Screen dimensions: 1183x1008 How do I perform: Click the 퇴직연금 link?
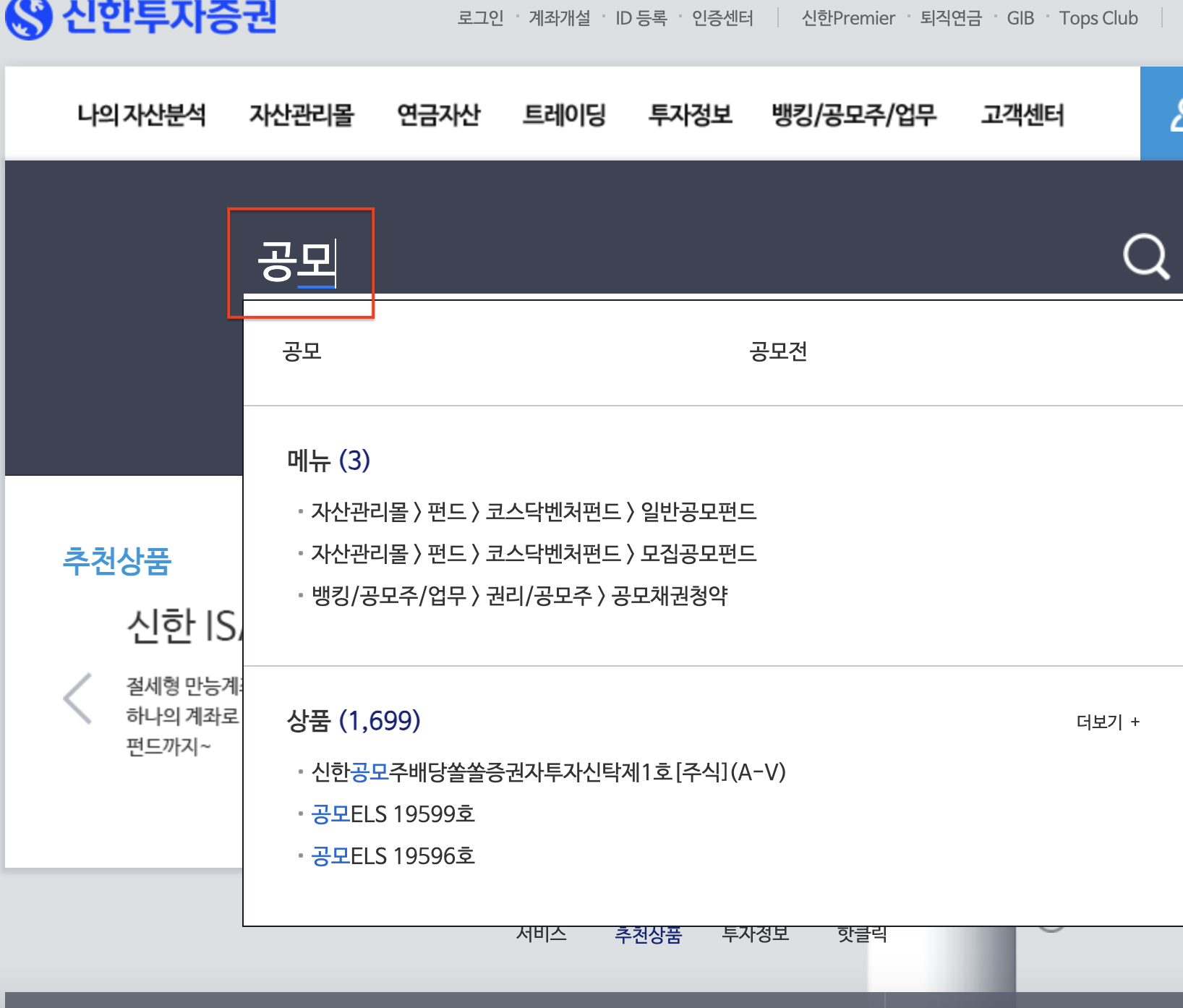pyautogui.click(x=951, y=18)
